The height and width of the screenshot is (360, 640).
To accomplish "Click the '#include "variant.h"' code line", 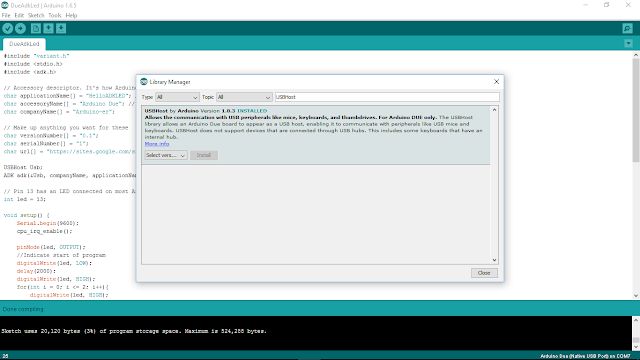I will click(x=37, y=56).
